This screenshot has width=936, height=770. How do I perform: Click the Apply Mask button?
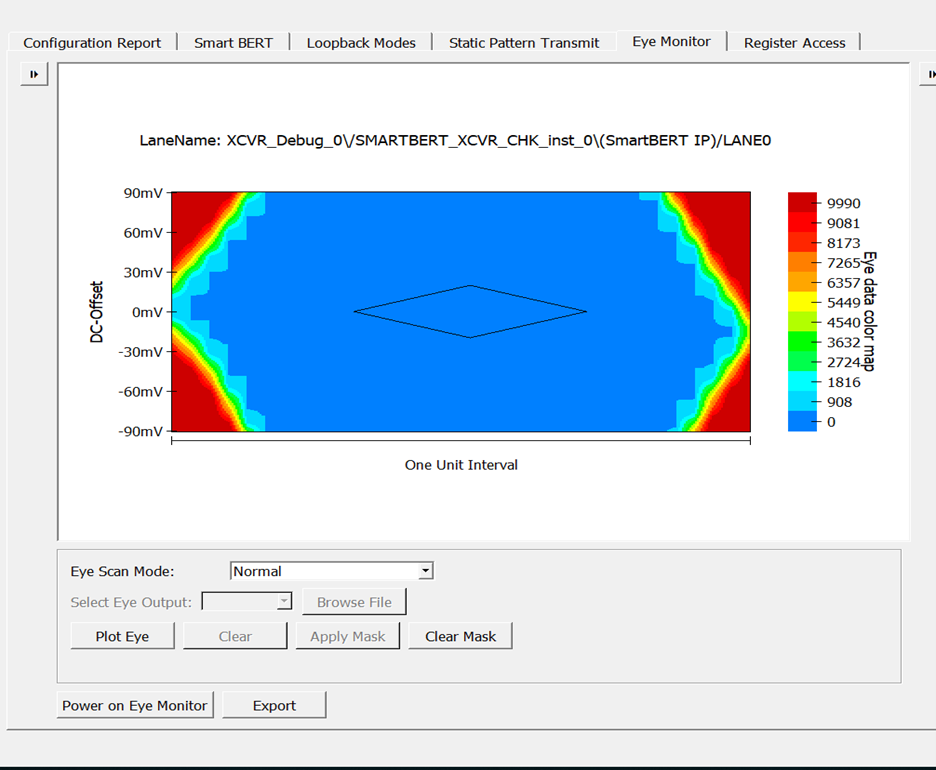pos(347,636)
